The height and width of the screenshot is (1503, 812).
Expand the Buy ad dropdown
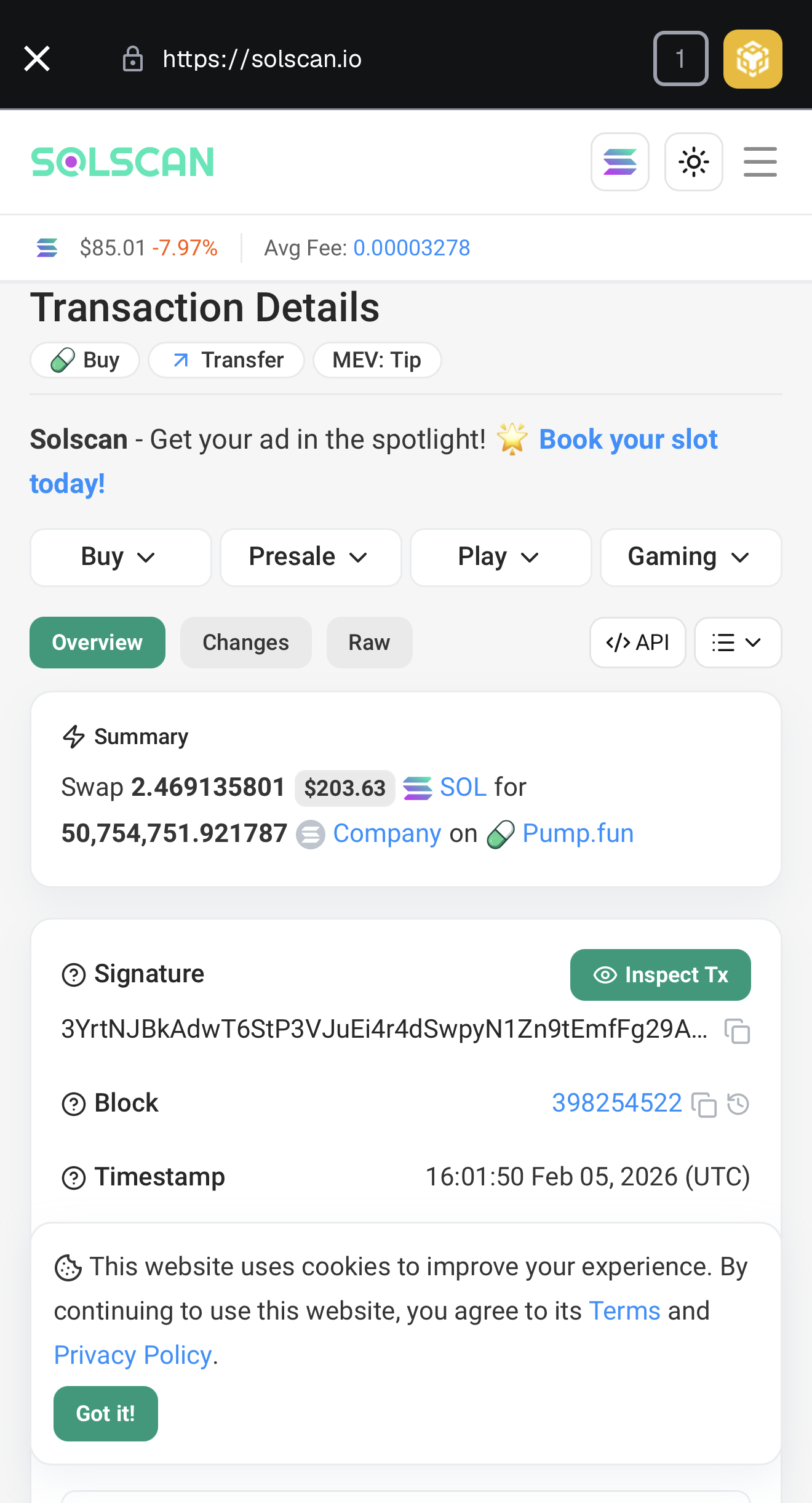pyautogui.click(x=120, y=557)
